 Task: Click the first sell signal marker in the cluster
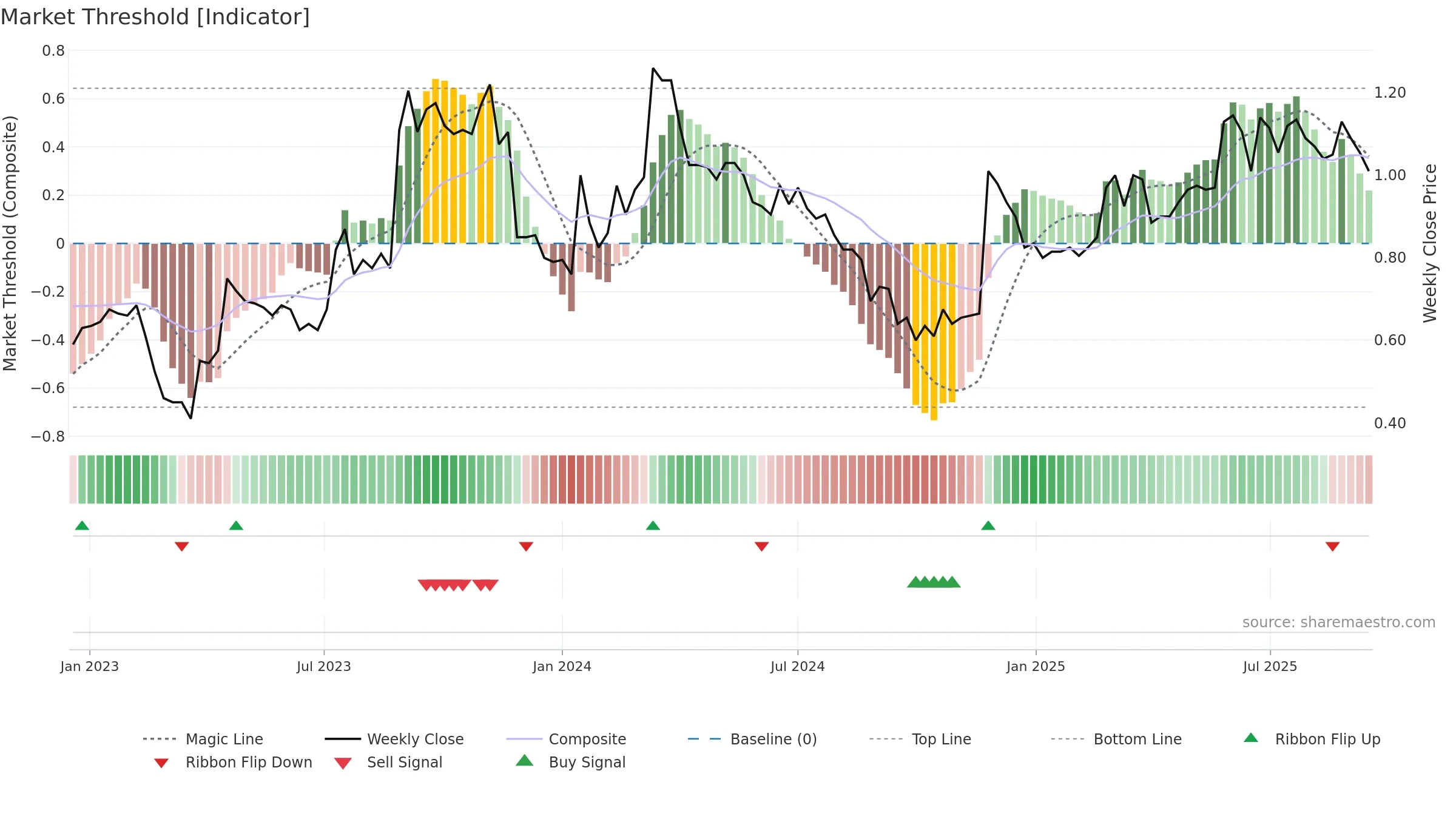[x=426, y=585]
